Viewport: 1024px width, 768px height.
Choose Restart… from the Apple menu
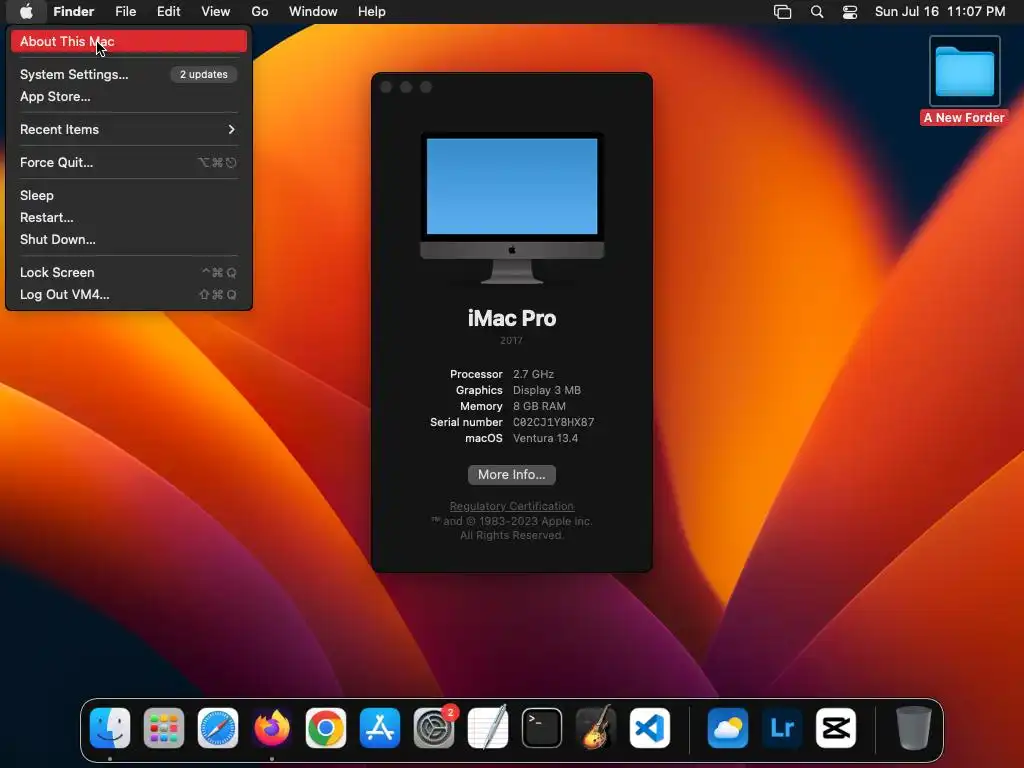(128, 217)
